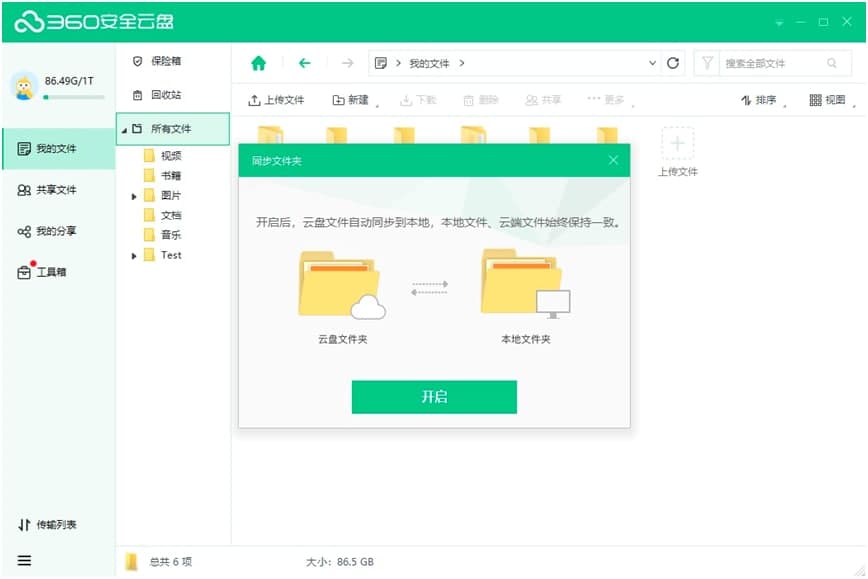Open the 新建 dropdown
868x579 pixels.
pyautogui.click(x=355, y=100)
